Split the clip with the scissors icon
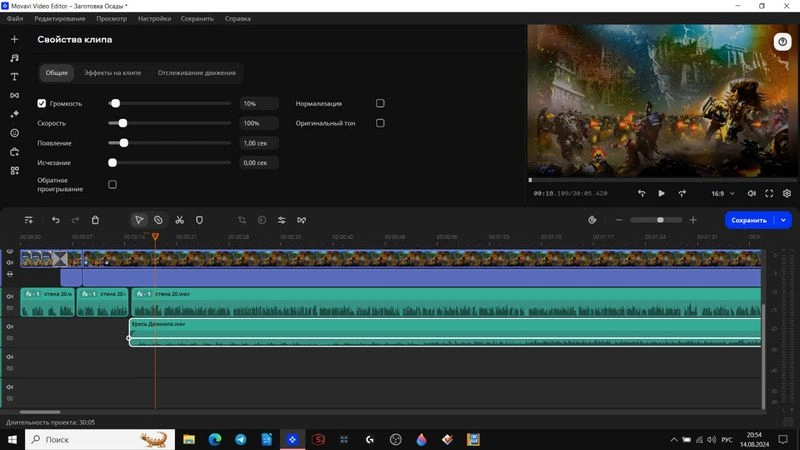Image resolution: width=800 pixels, height=450 pixels. (x=180, y=220)
